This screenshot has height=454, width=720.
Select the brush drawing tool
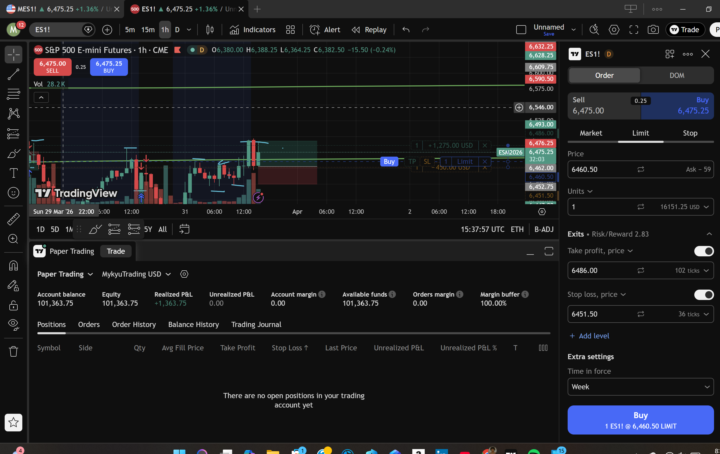click(x=13, y=153)
